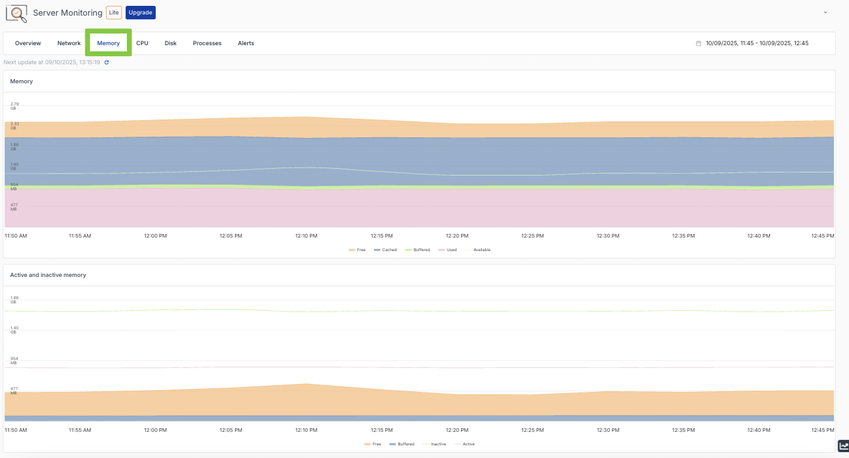The width and height of the screenshot is (849, 458).
Task: Toggle Available series in Memory legend
Action: point(478,250)
